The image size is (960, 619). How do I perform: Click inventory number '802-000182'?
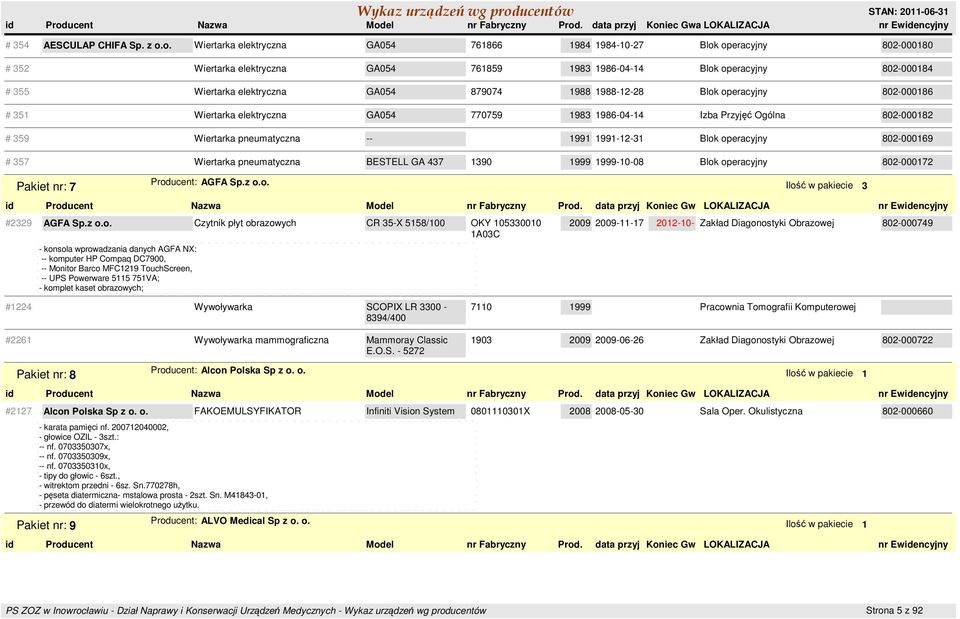907,115
